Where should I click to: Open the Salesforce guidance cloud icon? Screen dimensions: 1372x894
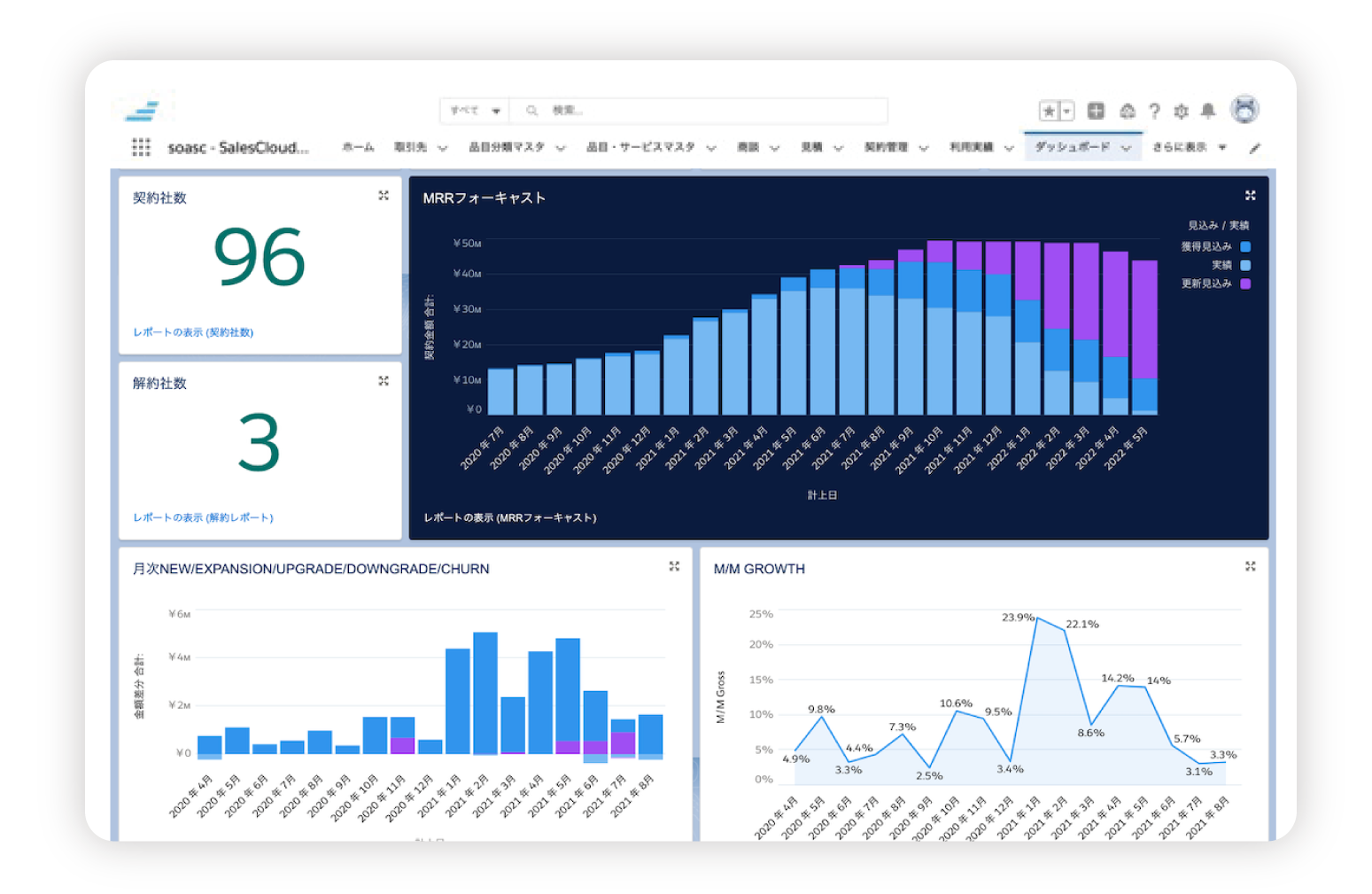pos(1127,111)
